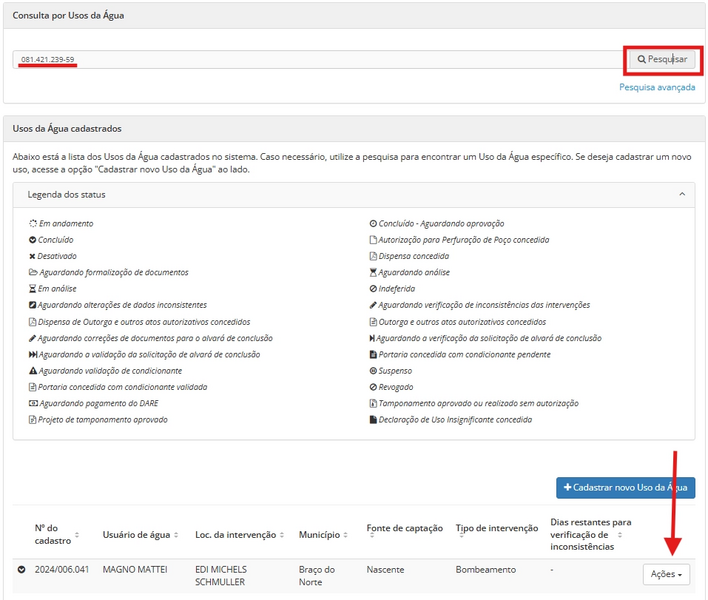This screenshot has height=600, width=708.
Task: Open the Pesquisa avançada link
Action: [x=656, y=87]
